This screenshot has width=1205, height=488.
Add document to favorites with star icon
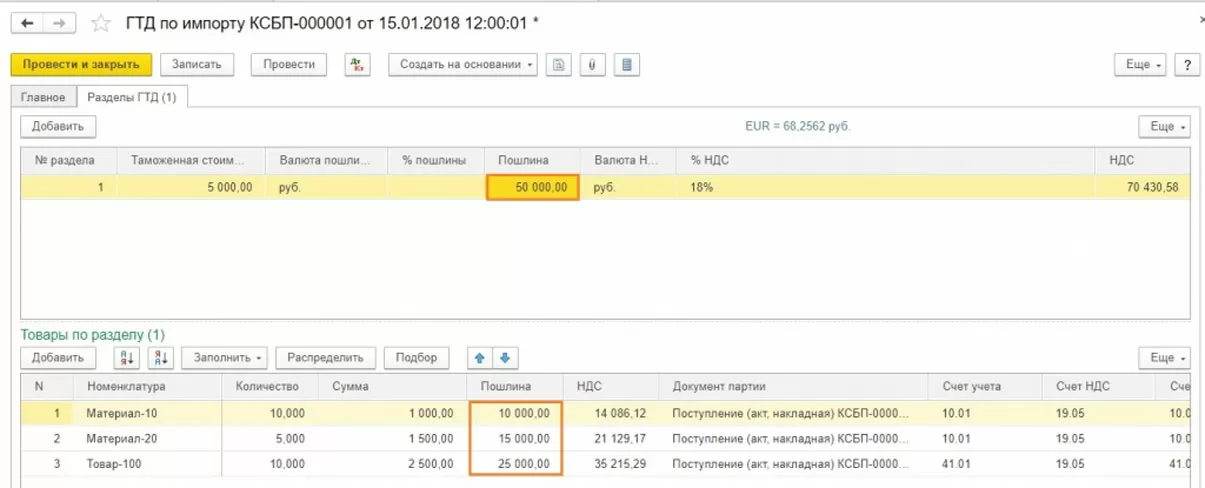pyautogui.click(x=100, y=22)
